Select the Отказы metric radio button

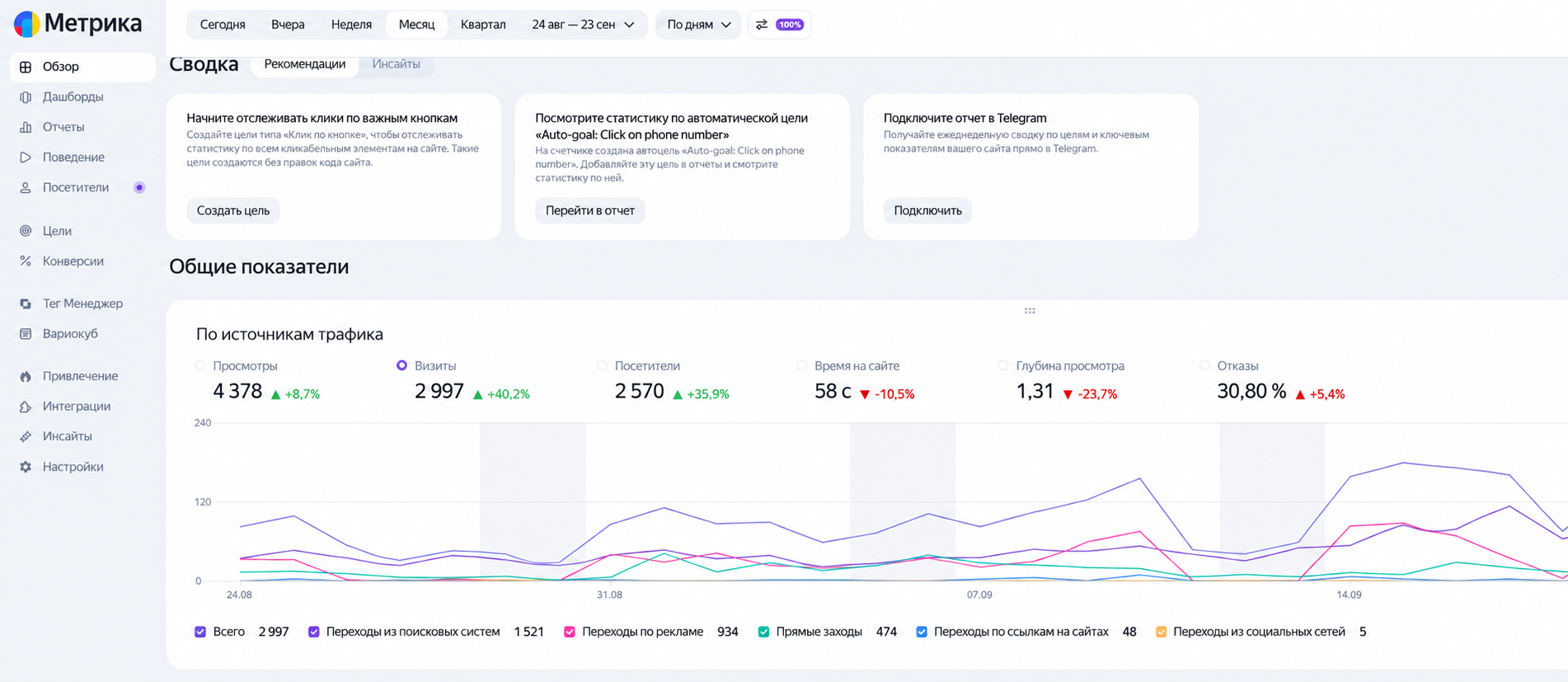(x=1204, y=365)
